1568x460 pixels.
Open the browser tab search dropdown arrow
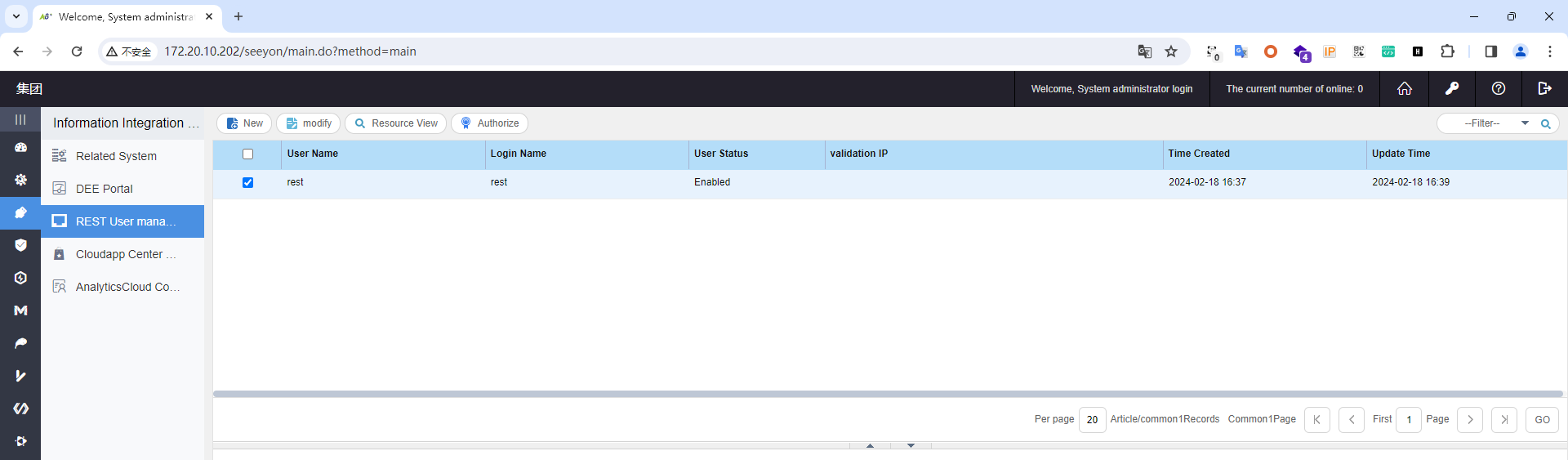point(16,16)
